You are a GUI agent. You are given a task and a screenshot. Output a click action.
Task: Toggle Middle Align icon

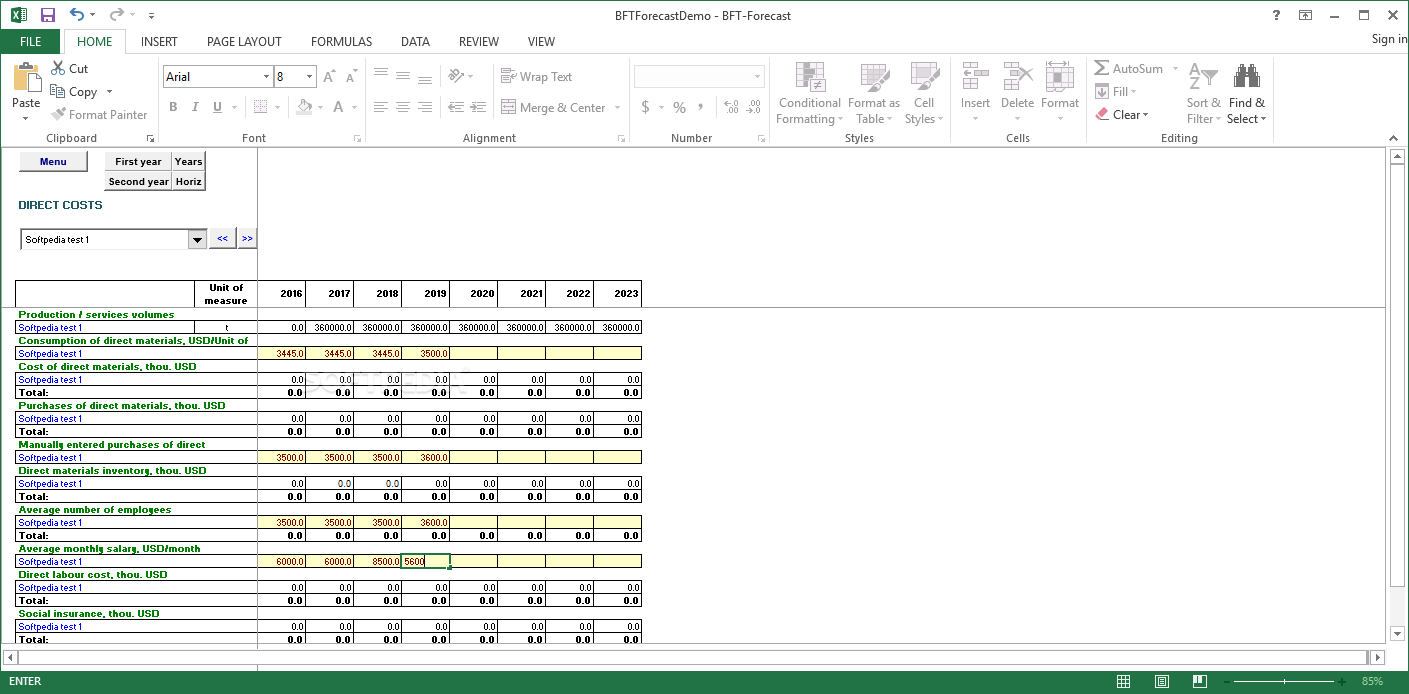coord(403,76)
